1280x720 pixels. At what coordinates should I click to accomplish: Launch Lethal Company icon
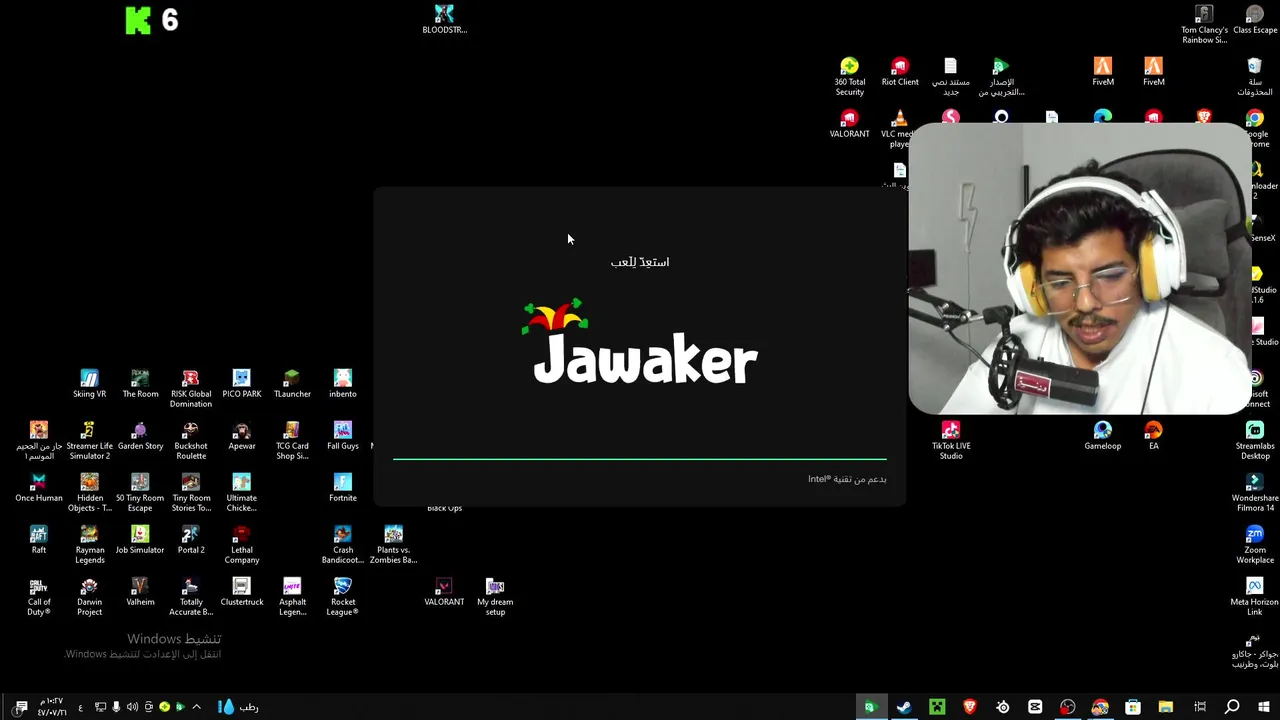coord(241,544)
